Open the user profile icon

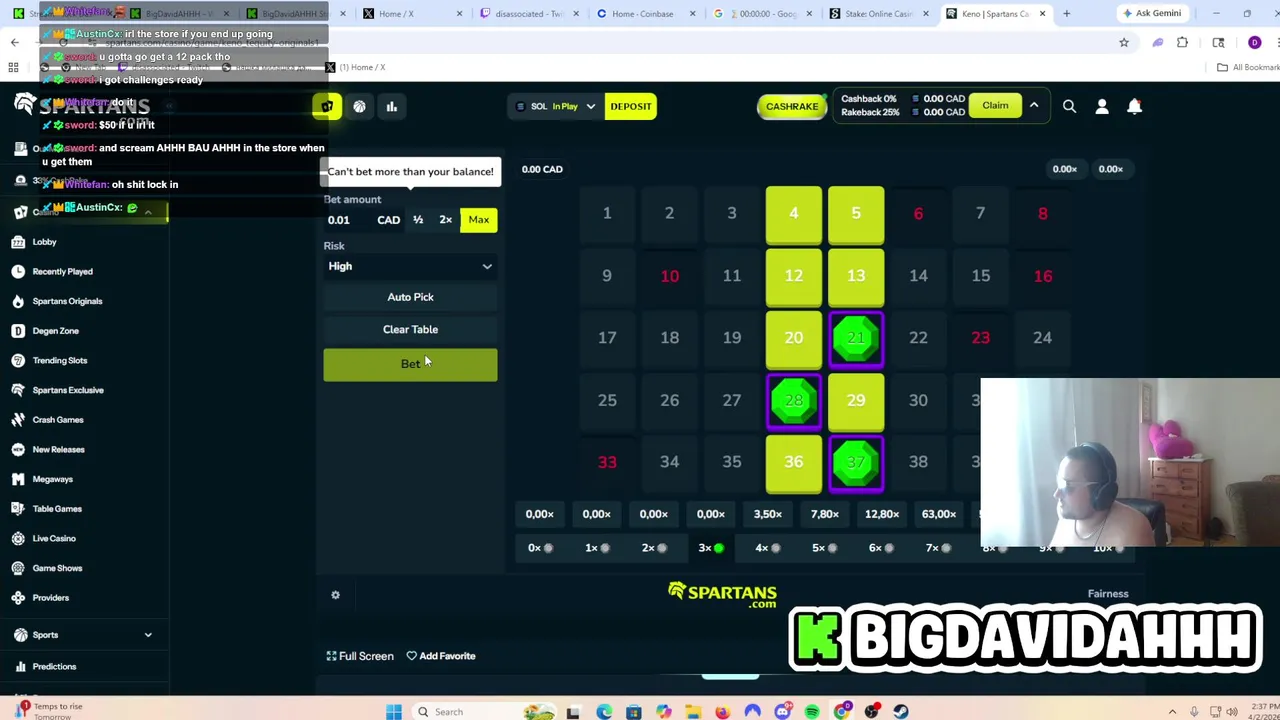(1102, 106)
